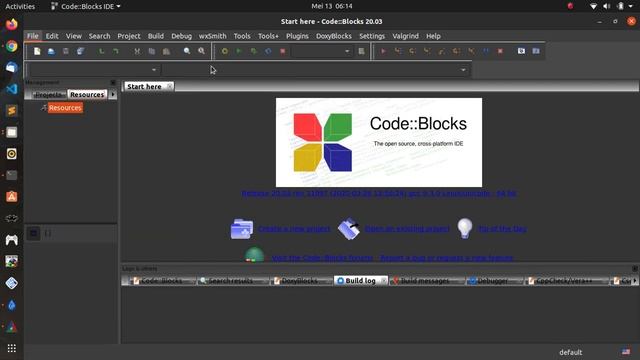
Task: Click the Save all files icon
Action: (80, 51)
